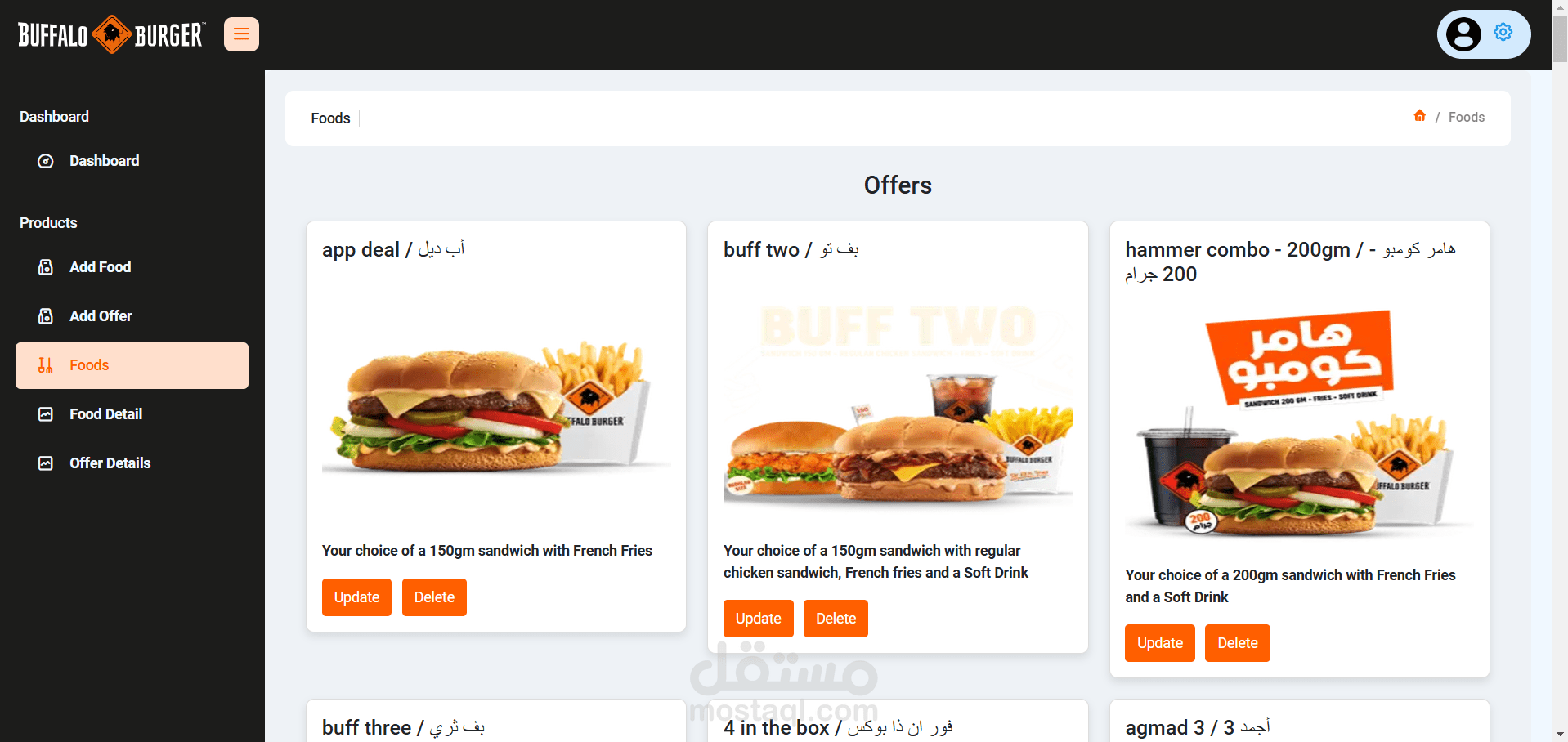Click the page vertical scrollbar down arrow
Image resolution: width=1568 pixels, height=742 pixels.
point(1560,734)
